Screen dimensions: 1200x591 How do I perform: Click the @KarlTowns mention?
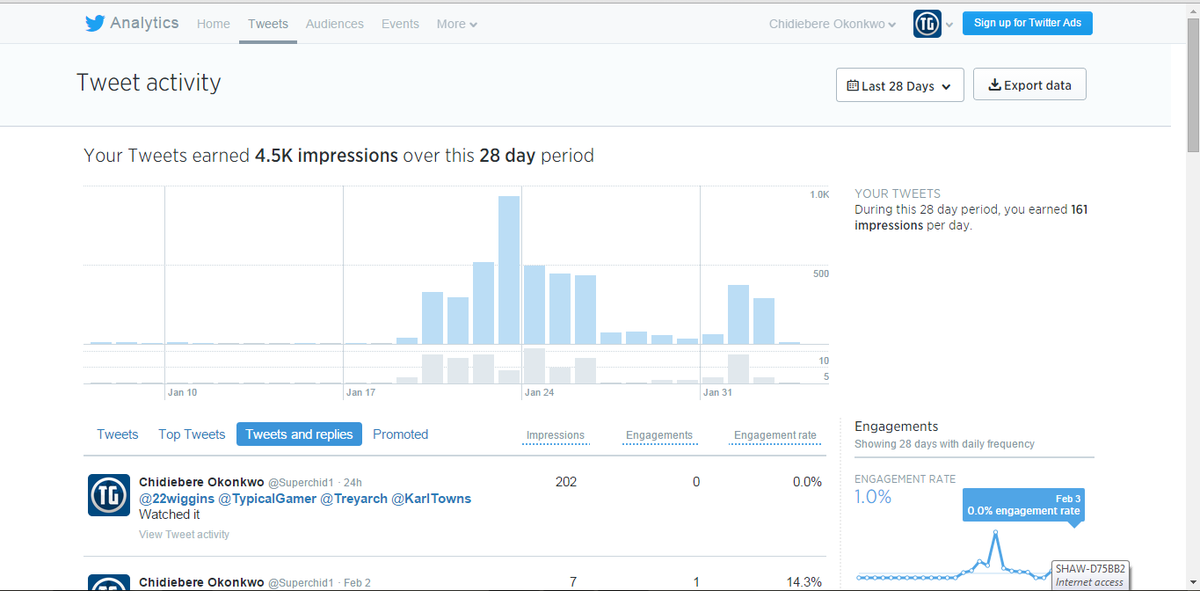[431, 499]
